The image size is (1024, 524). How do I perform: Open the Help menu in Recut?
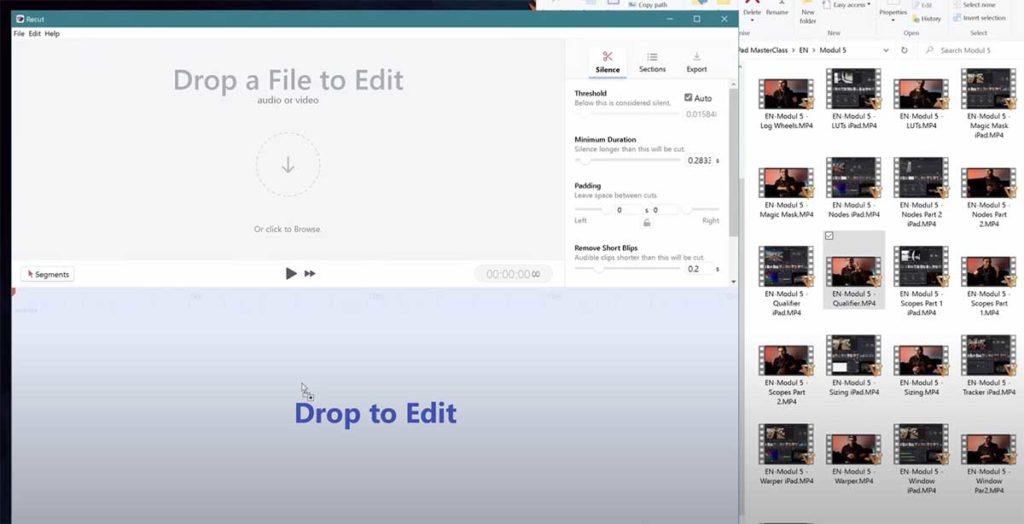point(52,34)
